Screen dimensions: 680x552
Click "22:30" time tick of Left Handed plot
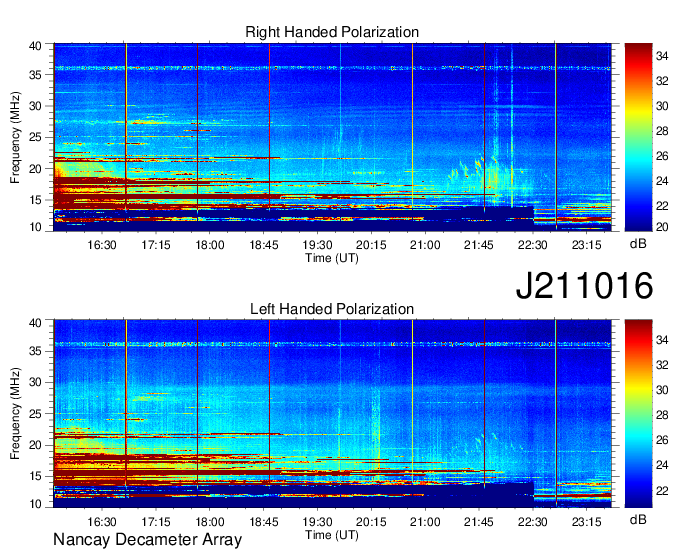pos(533,522)
